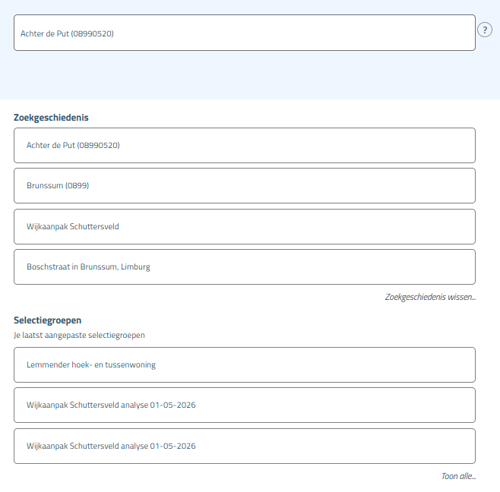Viewport: 500px width, 492px height.
Task: Open first Wijkaanpak Schuttersveld analyse 01-05-2026 group
Action: point(244,405)
